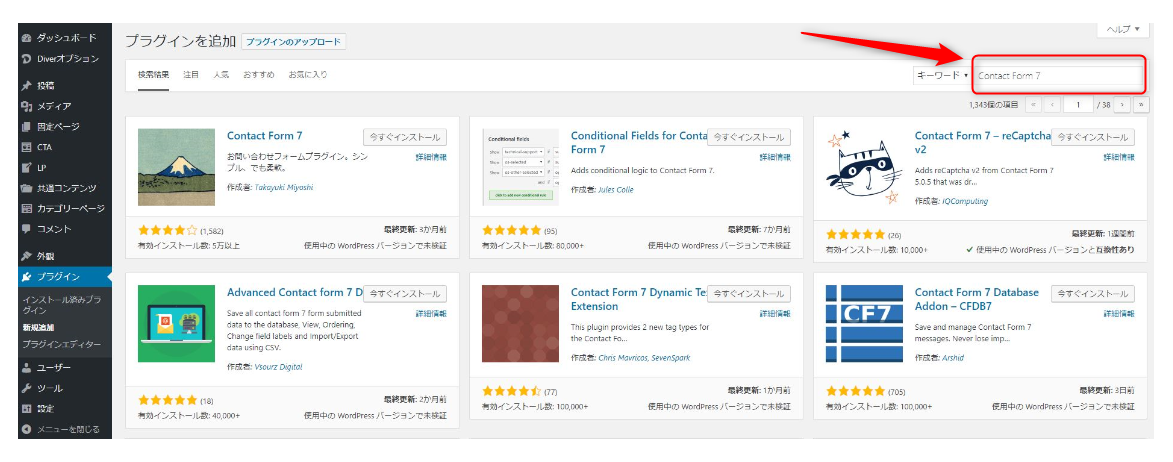Image resolution: width=1173 pixels, height=462 pixels.
Task: Open 詳細情報 link for Conditional Fields plugin
Action: tap(775, 157)
